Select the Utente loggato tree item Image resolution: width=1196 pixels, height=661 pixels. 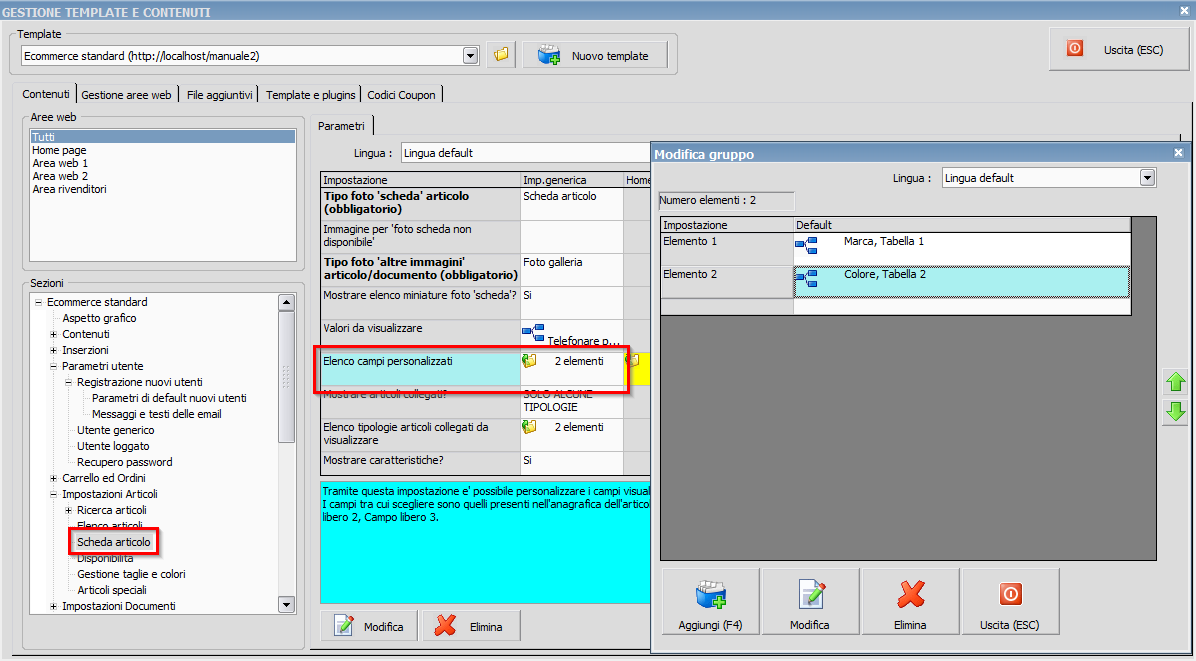[113, 447]
